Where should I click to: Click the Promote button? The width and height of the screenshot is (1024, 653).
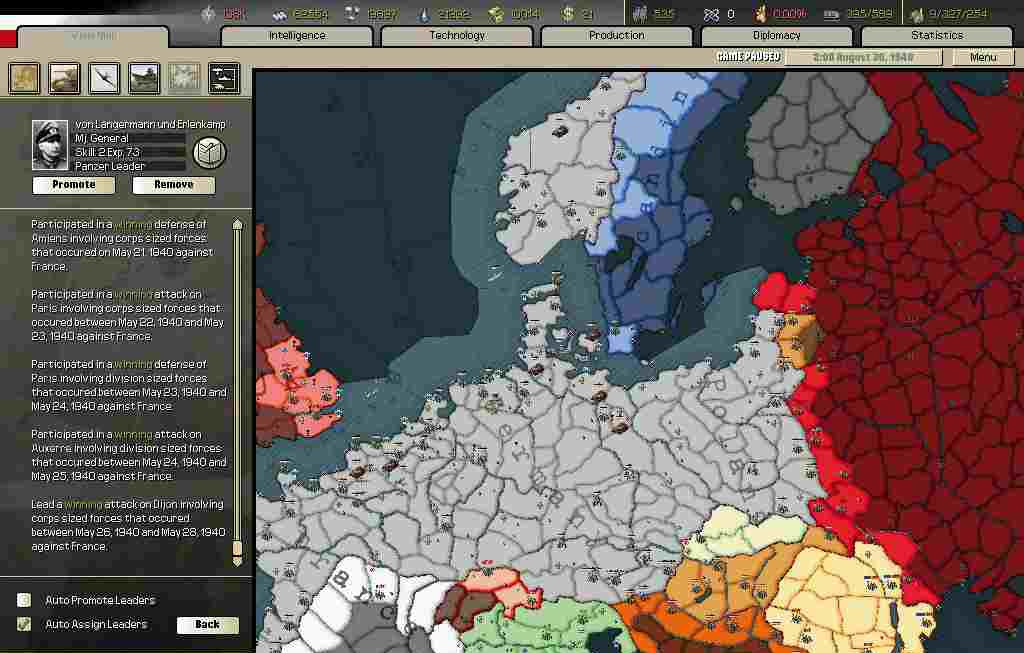coord(74,185)
